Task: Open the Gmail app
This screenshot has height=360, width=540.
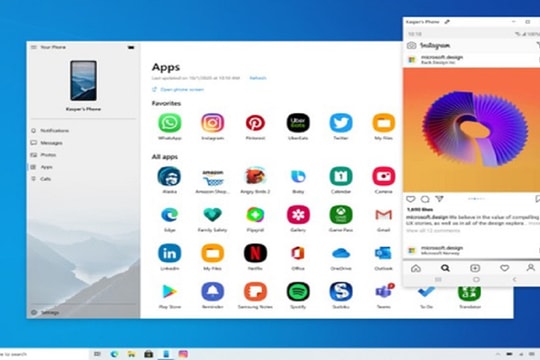Action: 383,215
